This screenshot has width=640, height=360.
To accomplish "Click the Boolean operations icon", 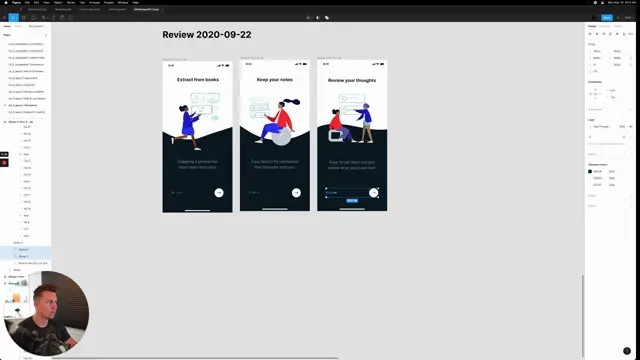I will pyautogui.click(x=327, y=18).
